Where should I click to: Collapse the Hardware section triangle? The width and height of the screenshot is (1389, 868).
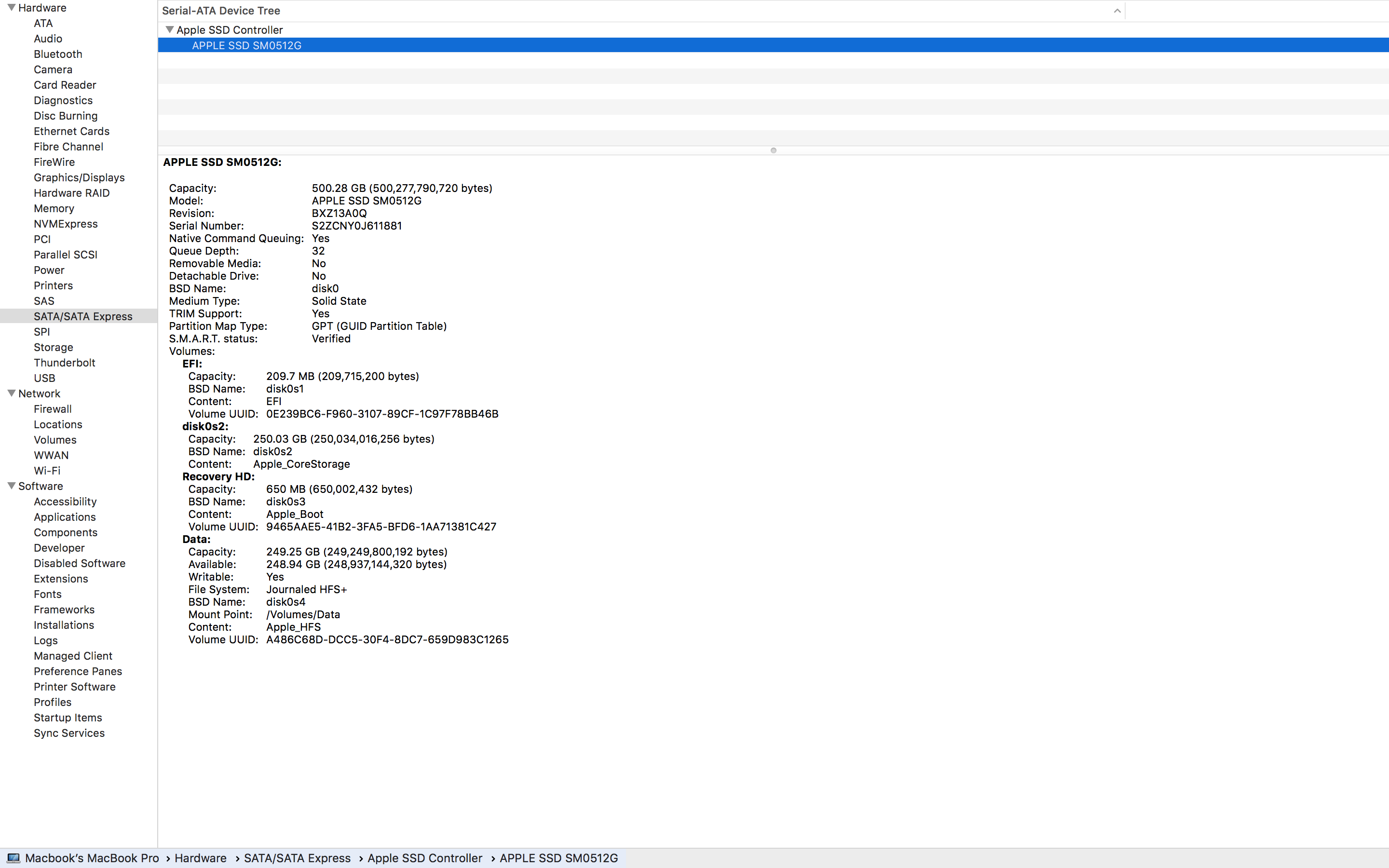coord(11,7)
